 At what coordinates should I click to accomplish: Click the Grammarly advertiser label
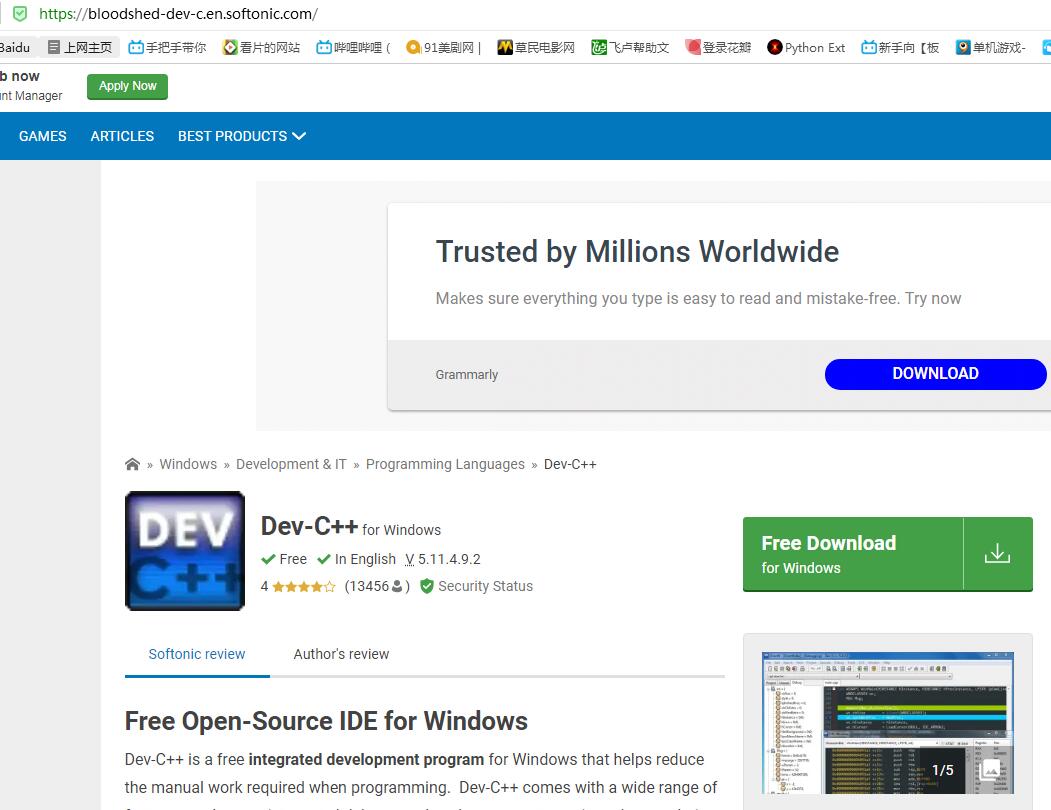pyautogui.click(x=467, y=374)
